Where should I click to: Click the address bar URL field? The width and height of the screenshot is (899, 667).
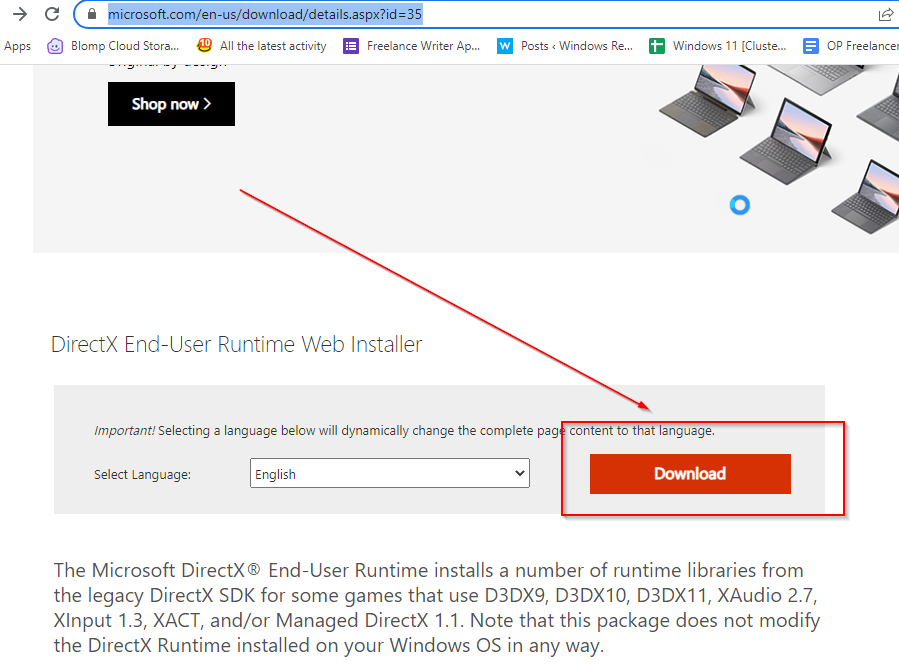pos(487,14)
